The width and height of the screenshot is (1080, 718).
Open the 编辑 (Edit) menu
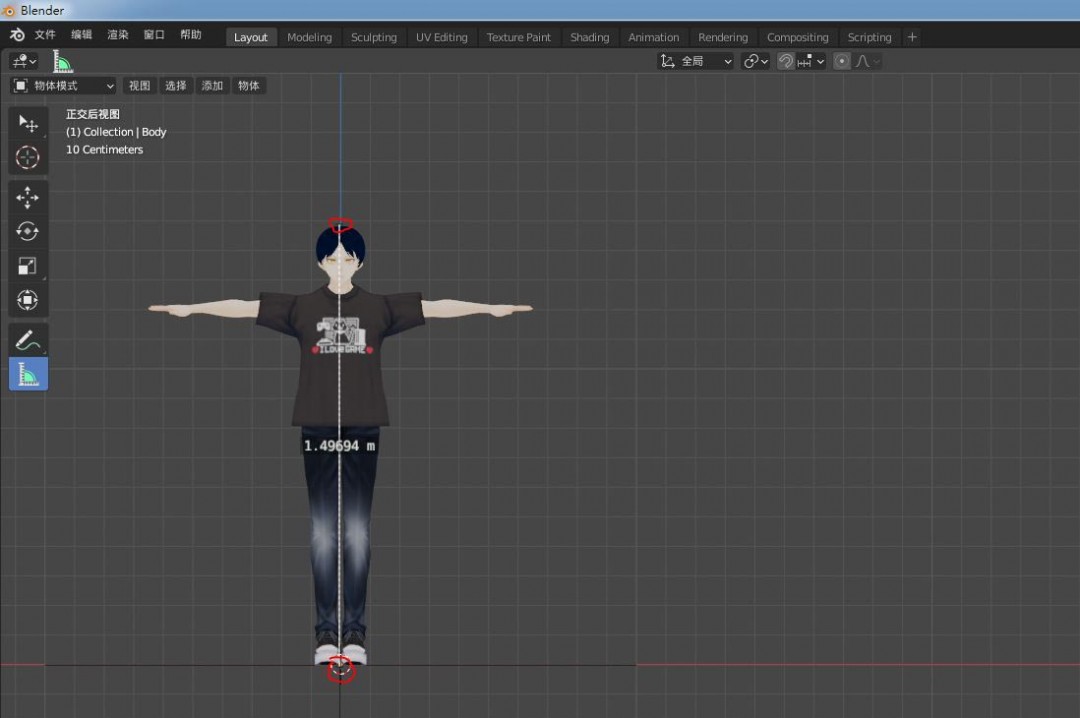point(81,35)
